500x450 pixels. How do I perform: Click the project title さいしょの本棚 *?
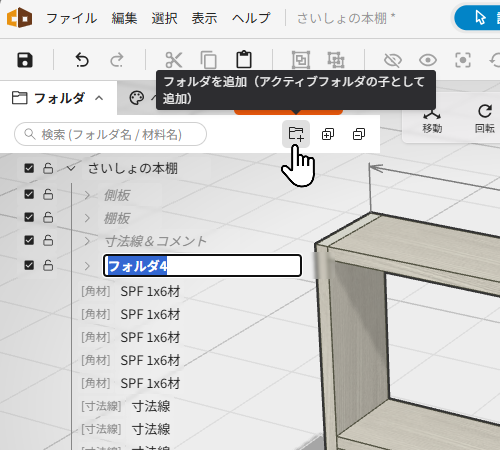pos(346,18)
